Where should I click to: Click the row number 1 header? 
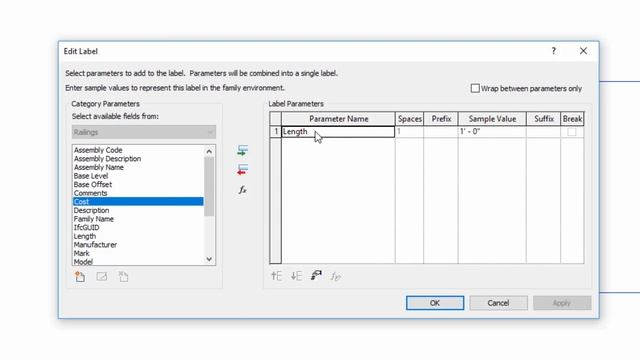[x=276, y=132]
